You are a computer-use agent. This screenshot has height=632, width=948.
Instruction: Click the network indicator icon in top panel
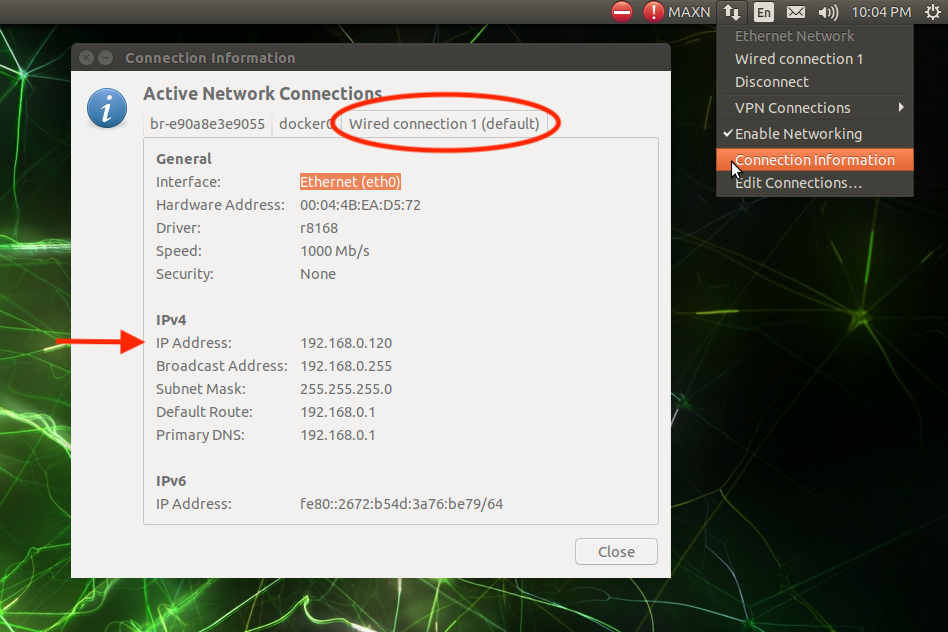(732, 12)
